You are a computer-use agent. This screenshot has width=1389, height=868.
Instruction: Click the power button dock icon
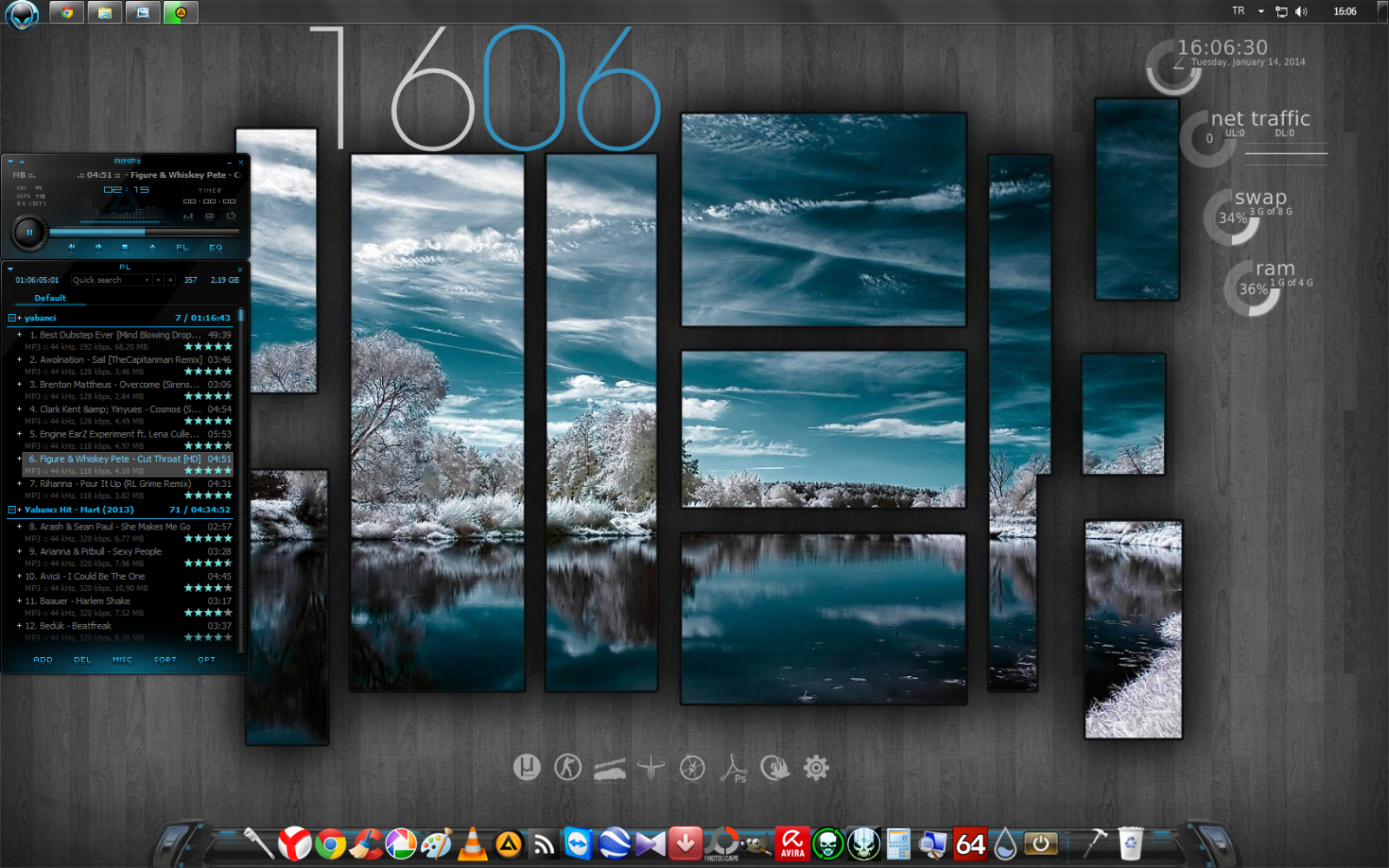tap(1041, 844)
